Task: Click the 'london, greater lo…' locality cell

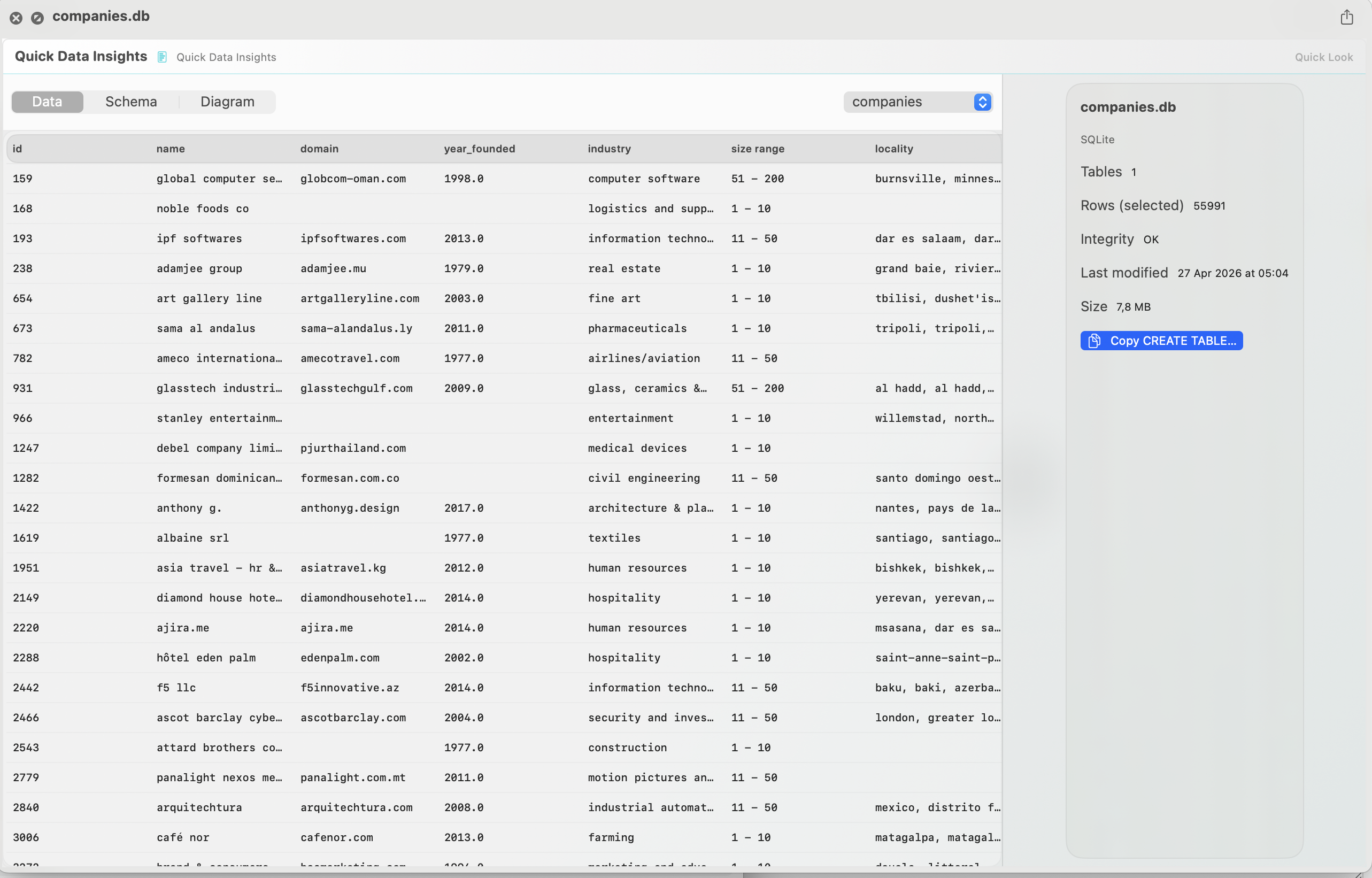Action: (x=938, y=718)
